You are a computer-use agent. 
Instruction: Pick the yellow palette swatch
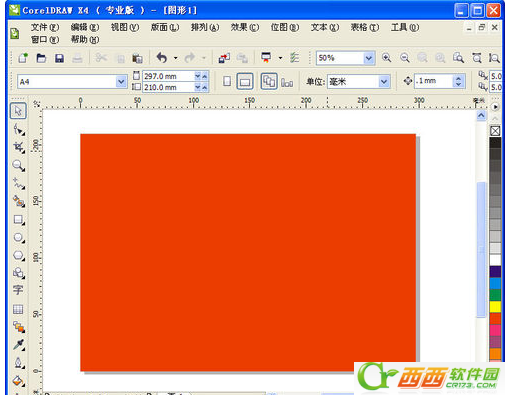click(x=495, y=306)
